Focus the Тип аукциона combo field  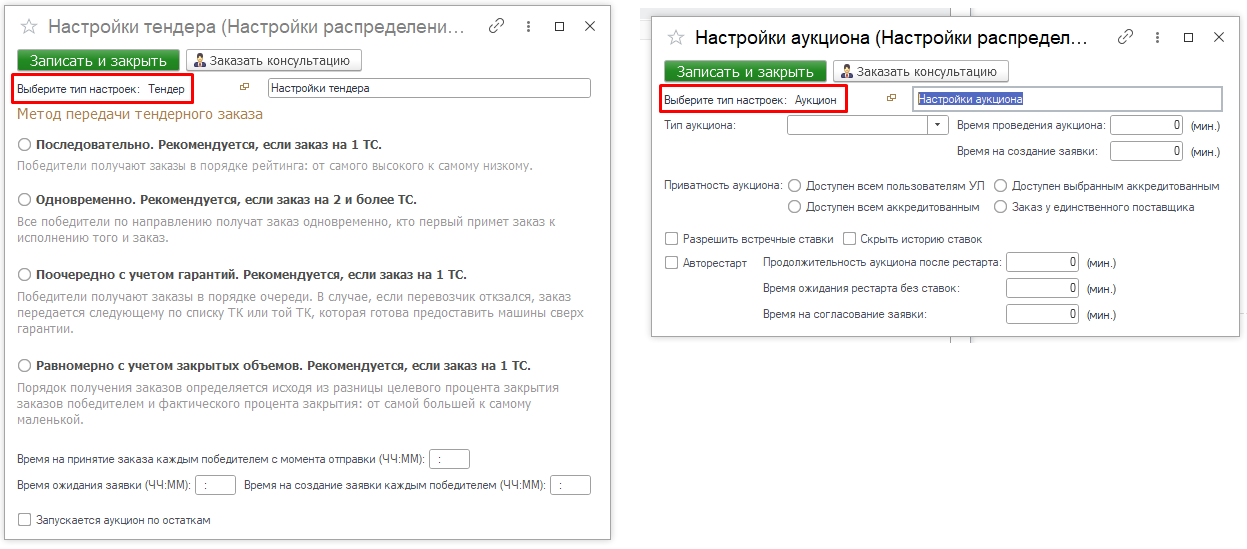[858, 126]
